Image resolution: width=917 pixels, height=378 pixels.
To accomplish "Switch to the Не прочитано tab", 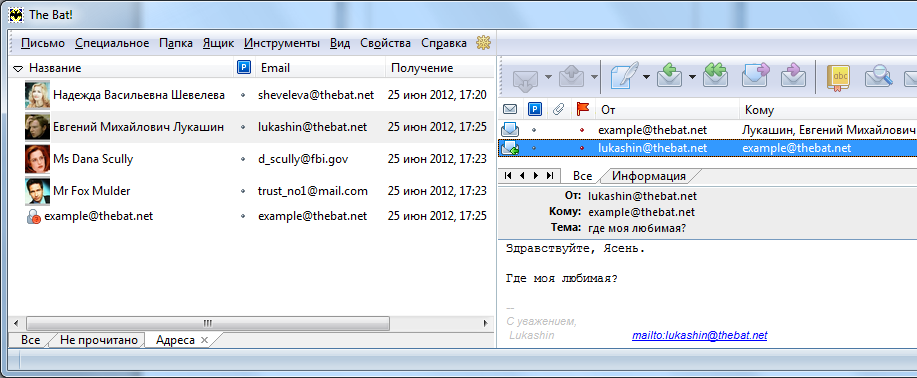I will tap(99, 340).
